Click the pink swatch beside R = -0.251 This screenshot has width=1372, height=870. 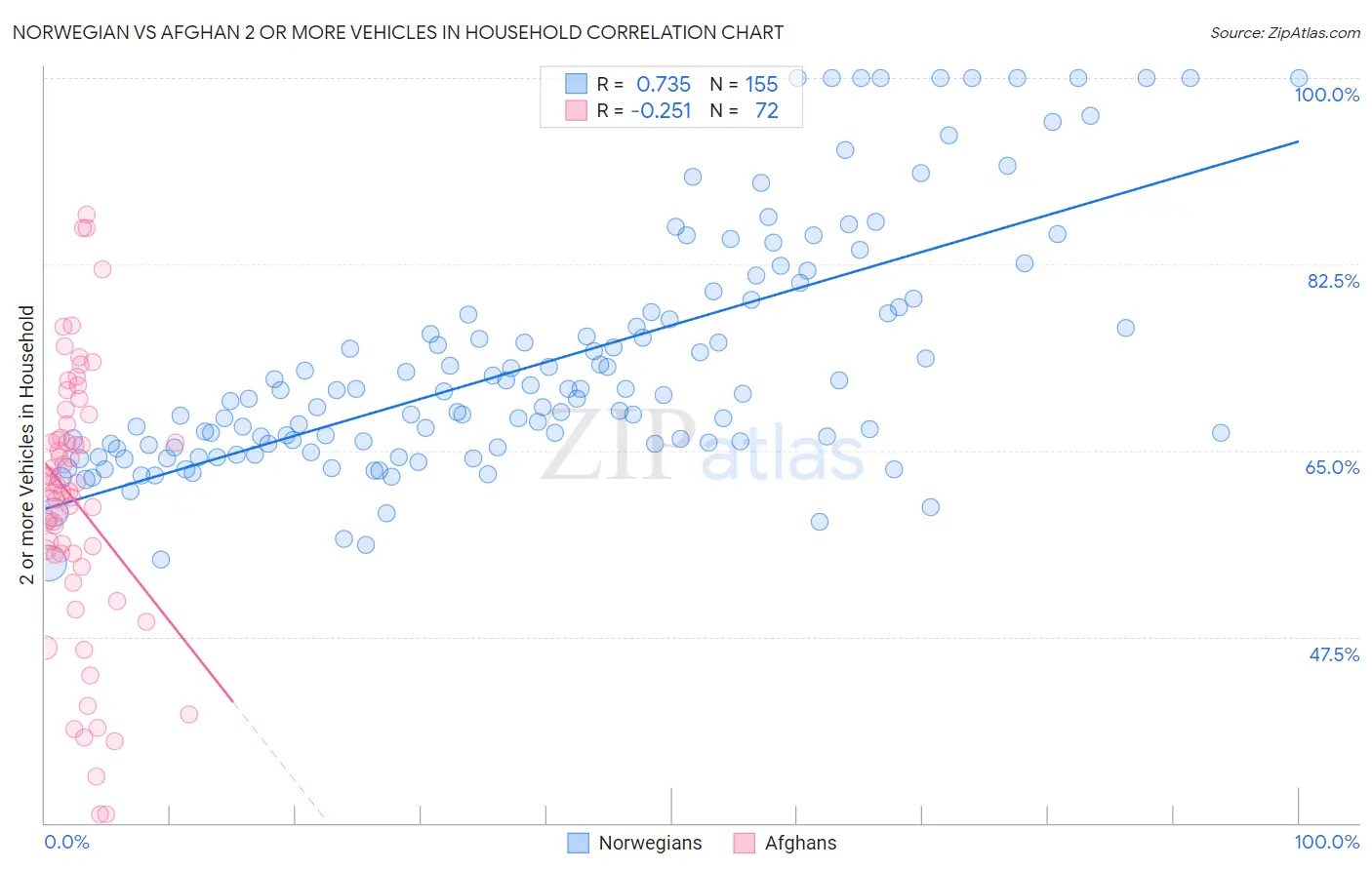click(577, 110)
